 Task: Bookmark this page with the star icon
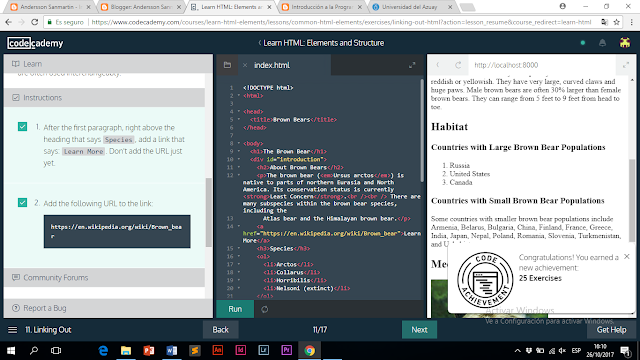click(617, 22)
